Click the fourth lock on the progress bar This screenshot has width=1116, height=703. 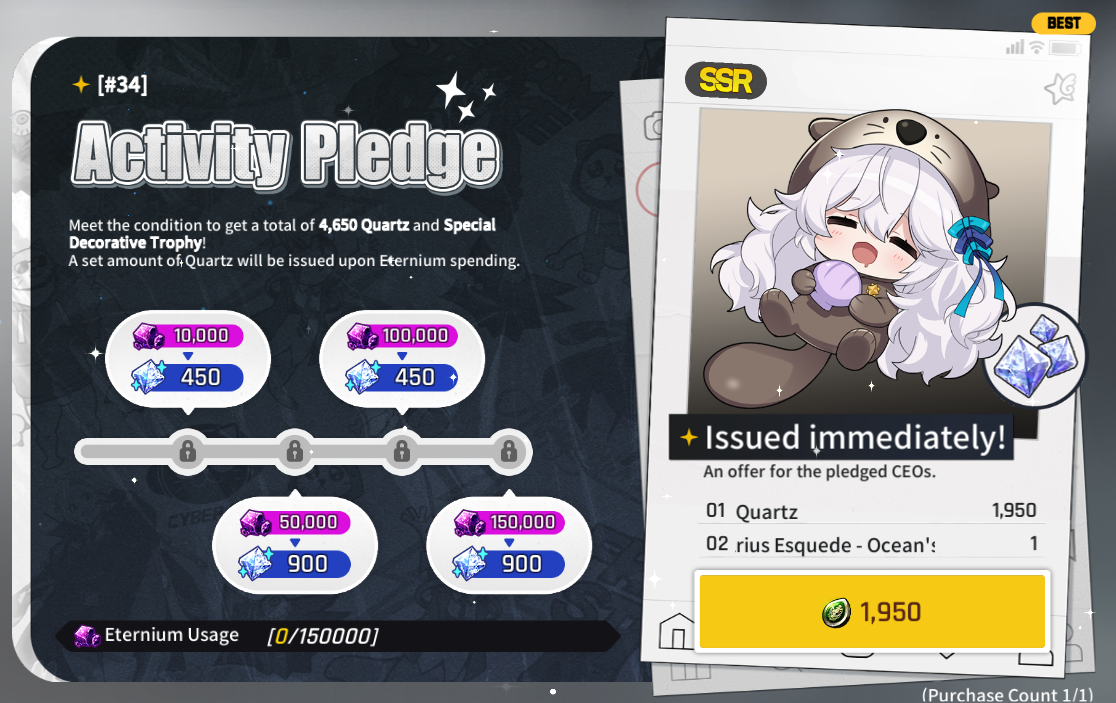pos(509,451)
